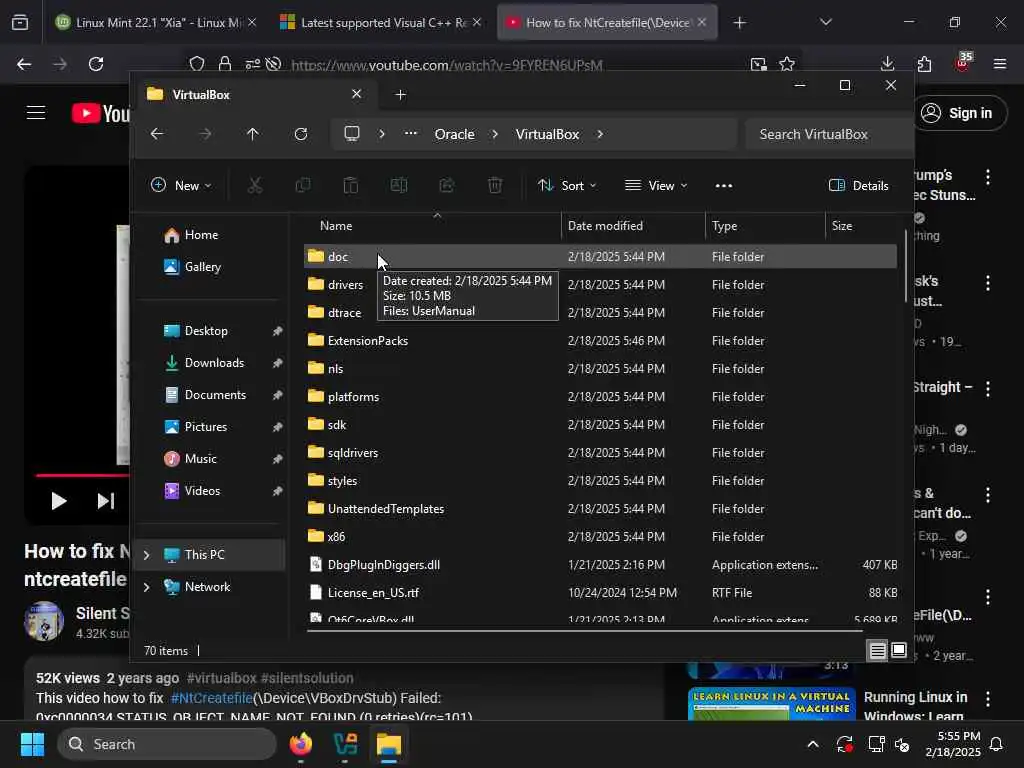Expand This PC in navigation pane
The image size is (1024, 768).
[x=146, y=555]
